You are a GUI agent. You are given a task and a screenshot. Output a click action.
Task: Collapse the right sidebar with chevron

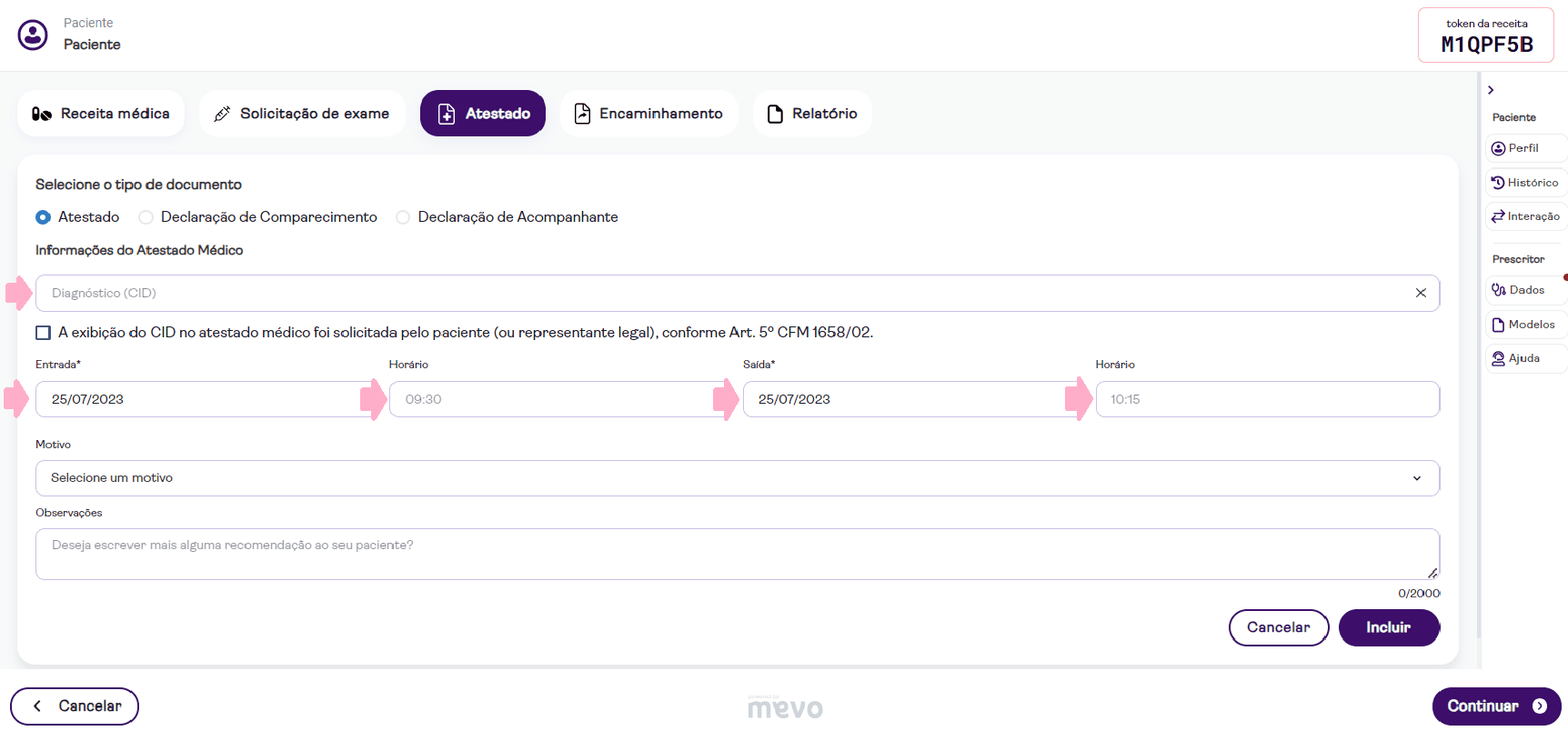[1491, 90]
